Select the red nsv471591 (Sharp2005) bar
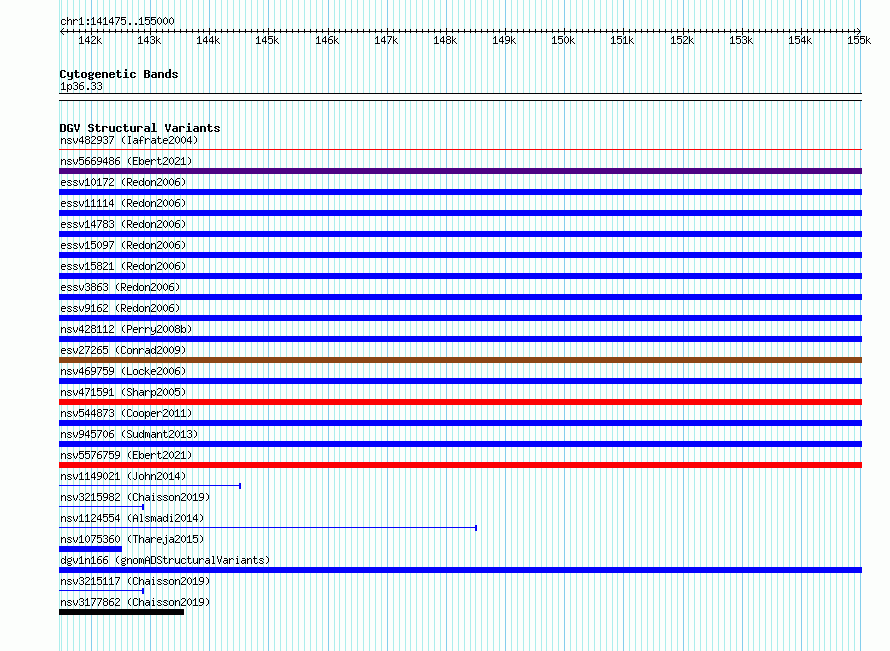 pyautogui.click(x=460, y=402)
